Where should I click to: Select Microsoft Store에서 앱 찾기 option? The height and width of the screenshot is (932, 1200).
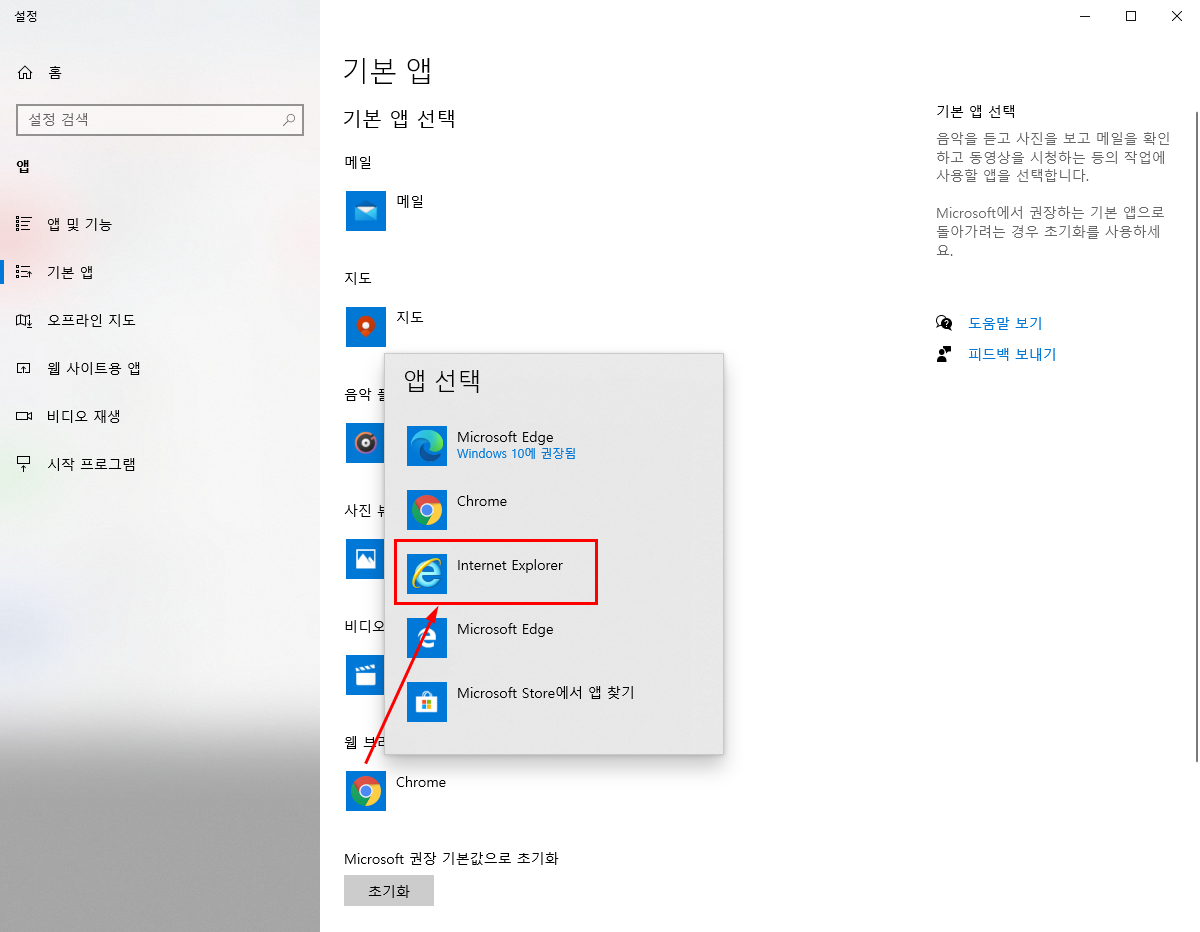click(554, 702)
